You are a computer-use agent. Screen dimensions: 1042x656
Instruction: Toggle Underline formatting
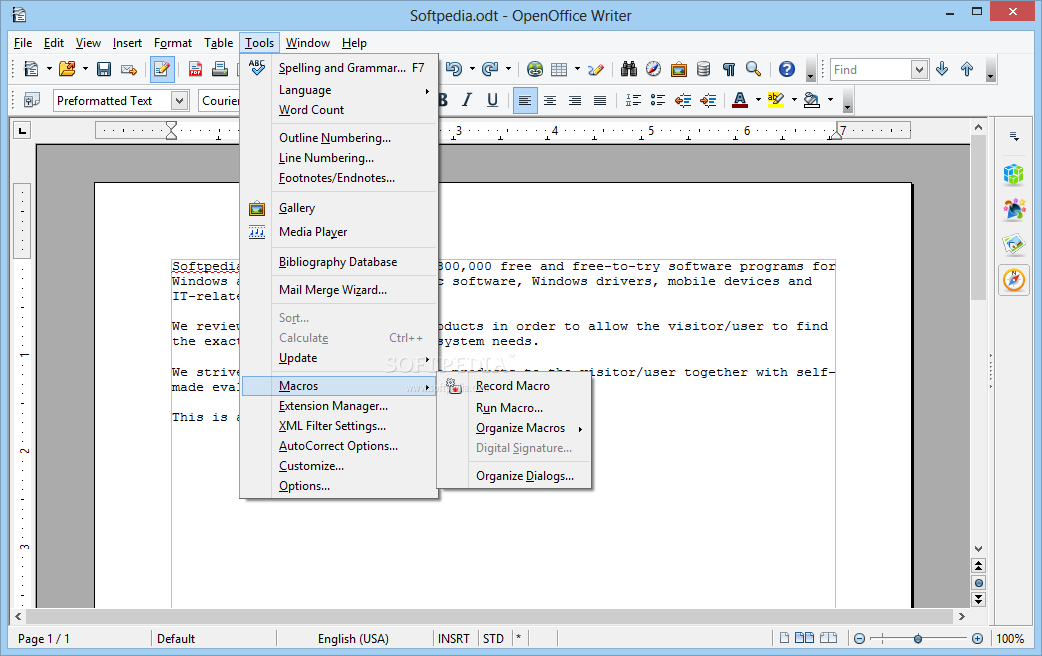(492, 100)
